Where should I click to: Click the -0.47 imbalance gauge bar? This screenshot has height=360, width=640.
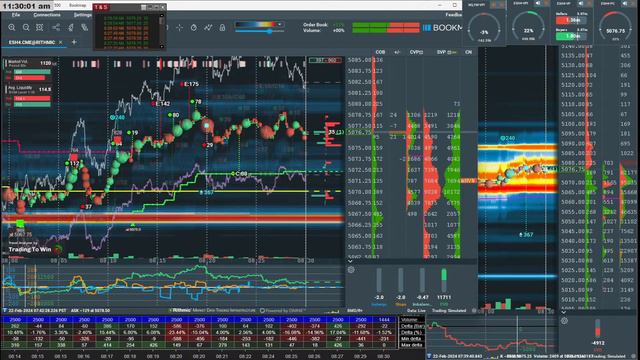422,280
